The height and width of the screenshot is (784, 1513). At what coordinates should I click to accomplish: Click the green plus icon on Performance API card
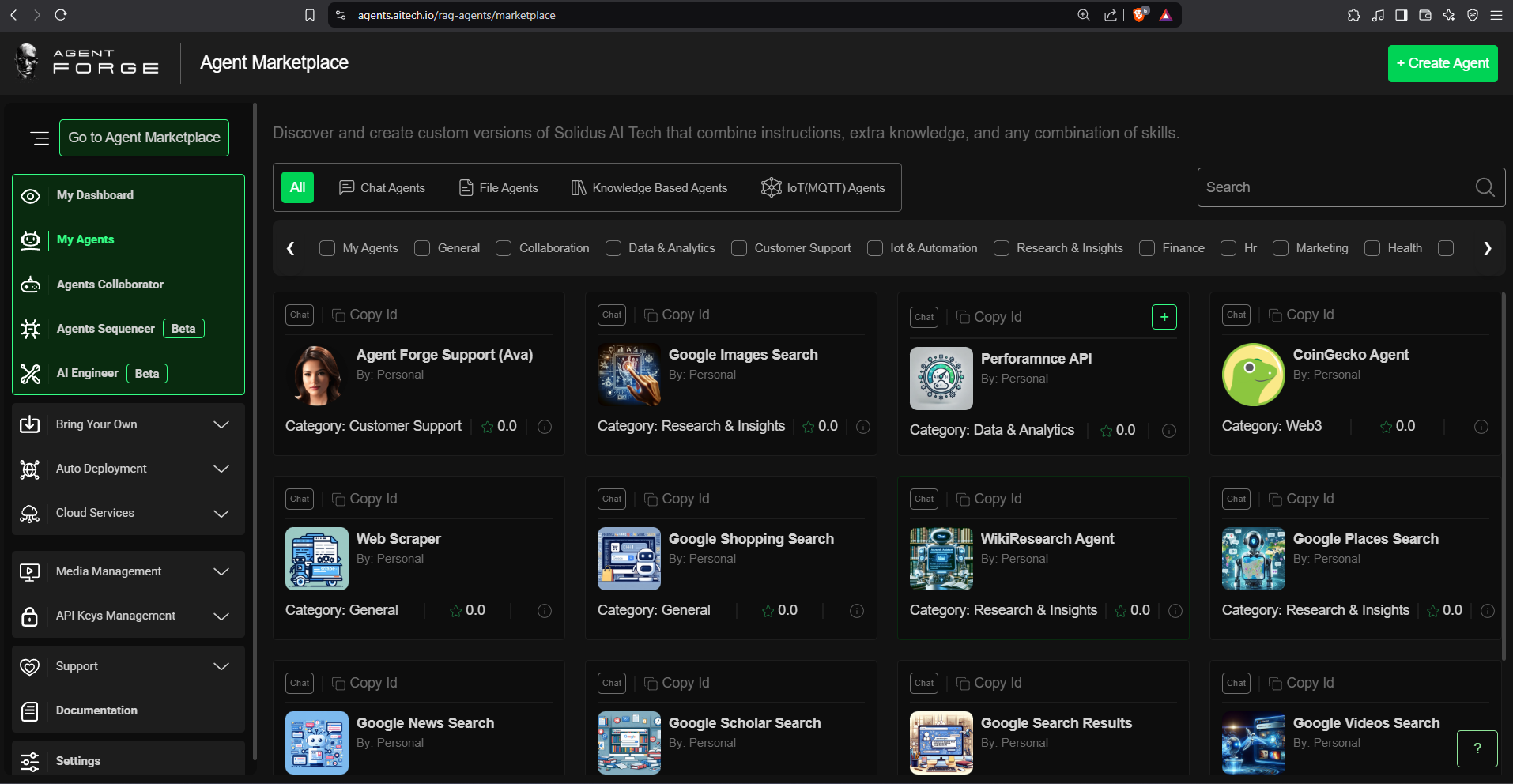click(1164, 317)
